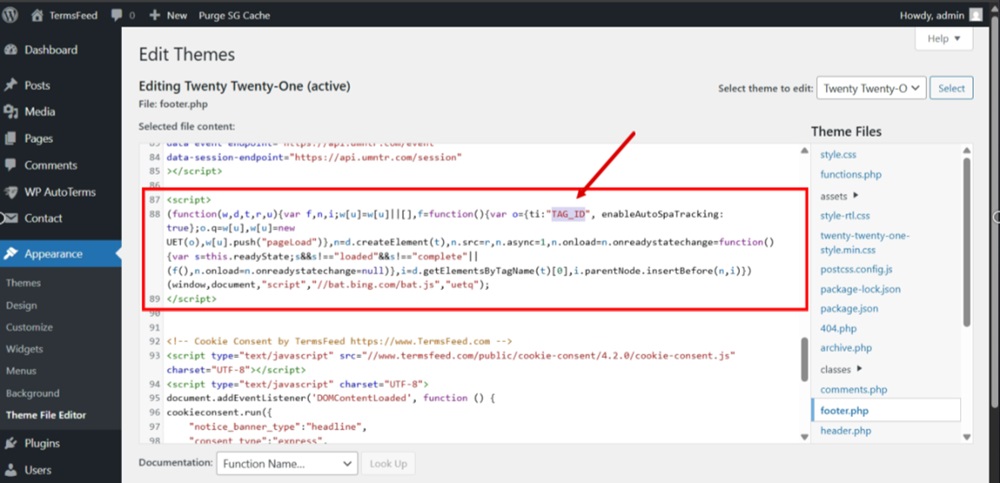Click the WP AutoTerms shield icon
This screenshot has width=1000, height=483.
[x=10, y=192]
